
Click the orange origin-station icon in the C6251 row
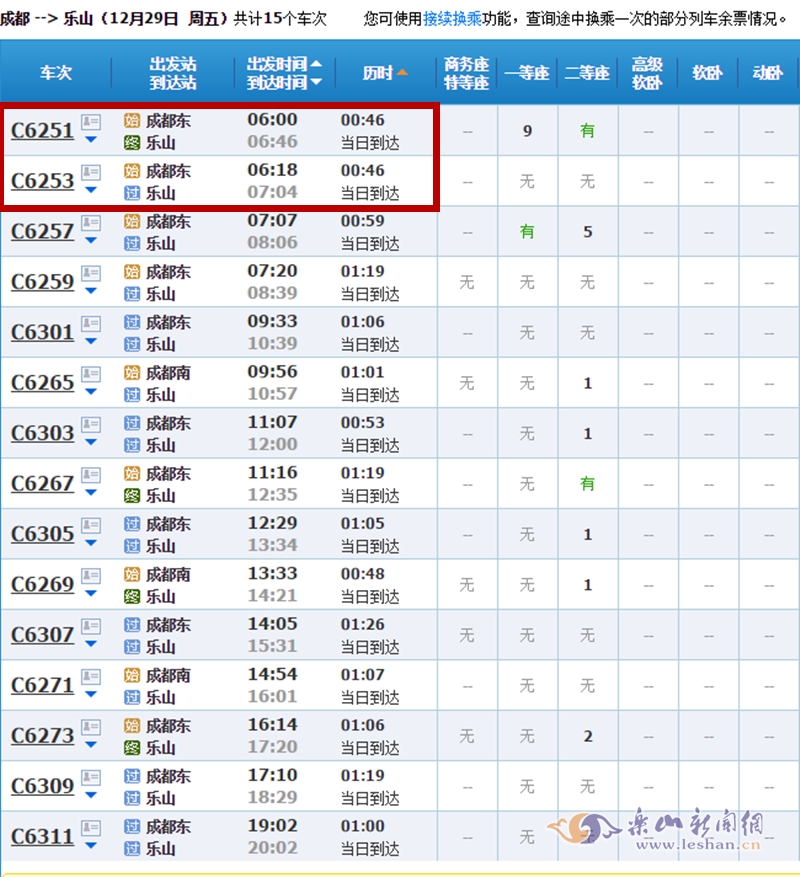pyautogui.click(x=132, y=121)
